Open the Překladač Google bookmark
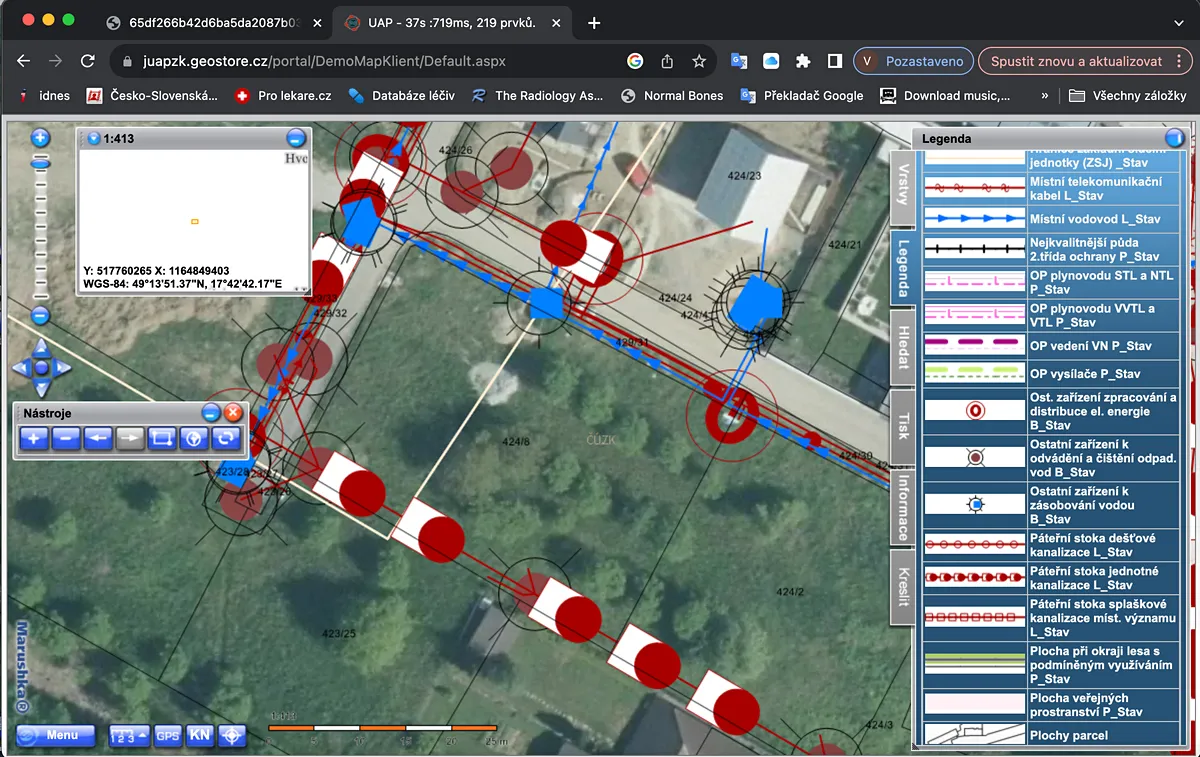Image resolution: width=1200 pixels, height=757 pixels. [x=802, y=96]
